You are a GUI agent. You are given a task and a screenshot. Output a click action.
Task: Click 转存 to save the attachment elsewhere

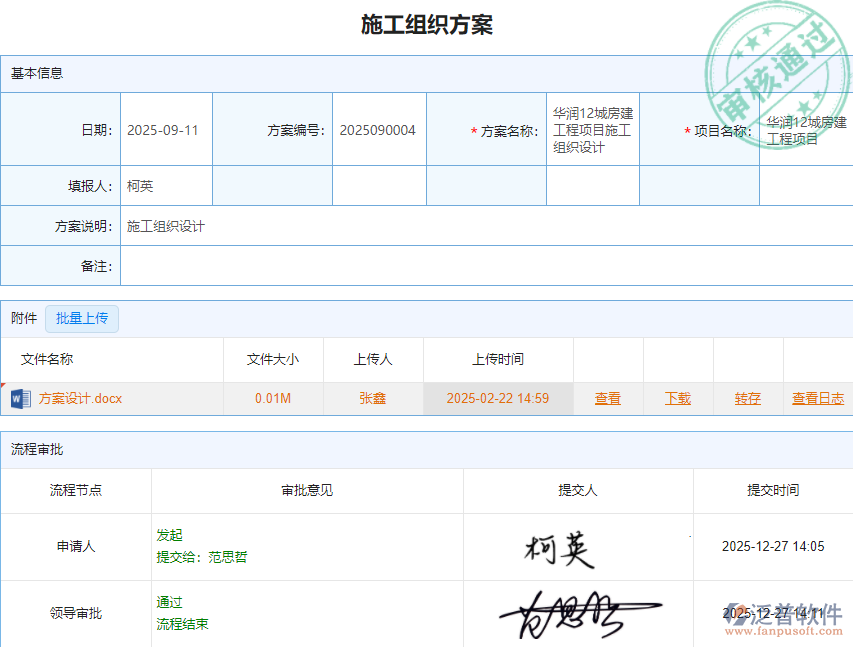coord(747,398)
